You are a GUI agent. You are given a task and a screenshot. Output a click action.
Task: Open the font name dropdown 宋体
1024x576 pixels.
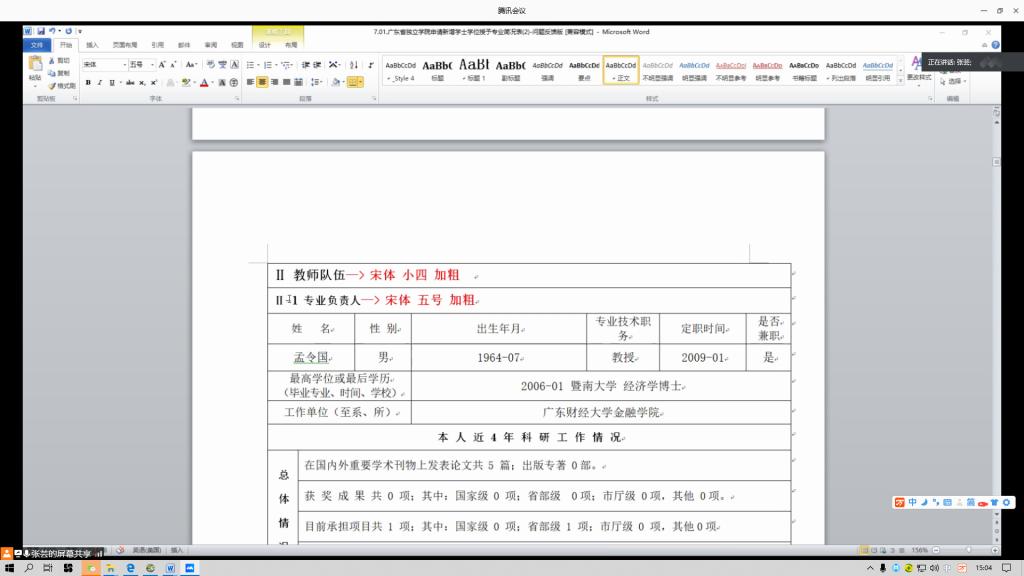pyautogui.click(x=124, y=65)
